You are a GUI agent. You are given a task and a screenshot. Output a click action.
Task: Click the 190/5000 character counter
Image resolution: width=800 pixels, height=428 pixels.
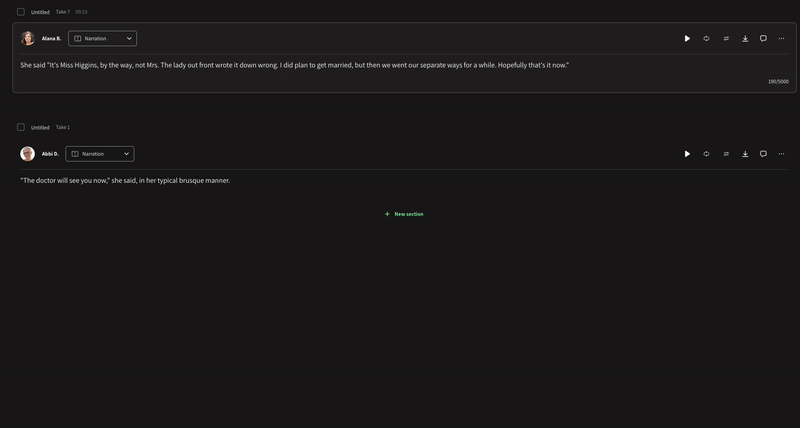[x=778, y=82]
